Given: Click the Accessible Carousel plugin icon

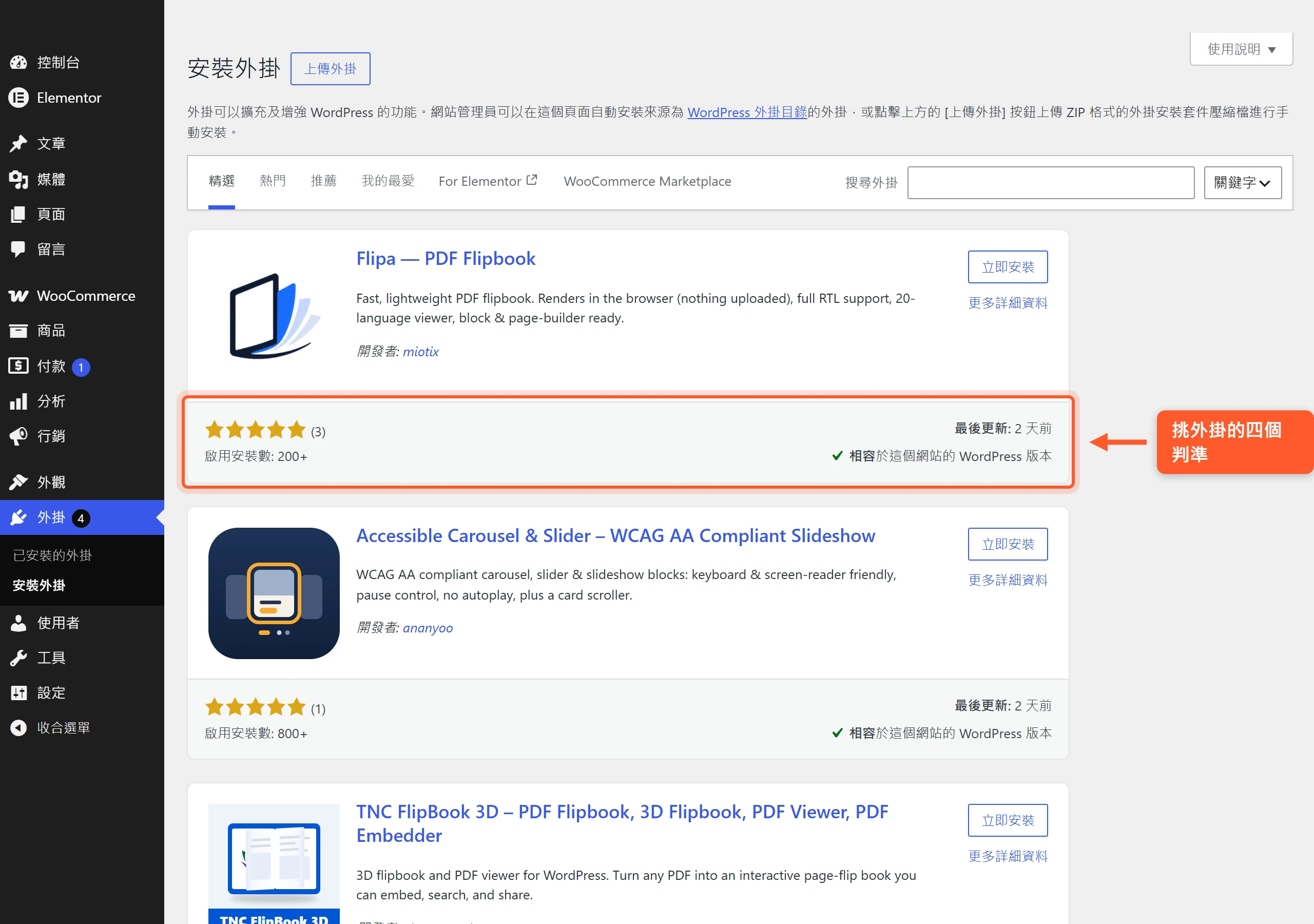Looking at the screenshot, I should [x=274, y=593].
